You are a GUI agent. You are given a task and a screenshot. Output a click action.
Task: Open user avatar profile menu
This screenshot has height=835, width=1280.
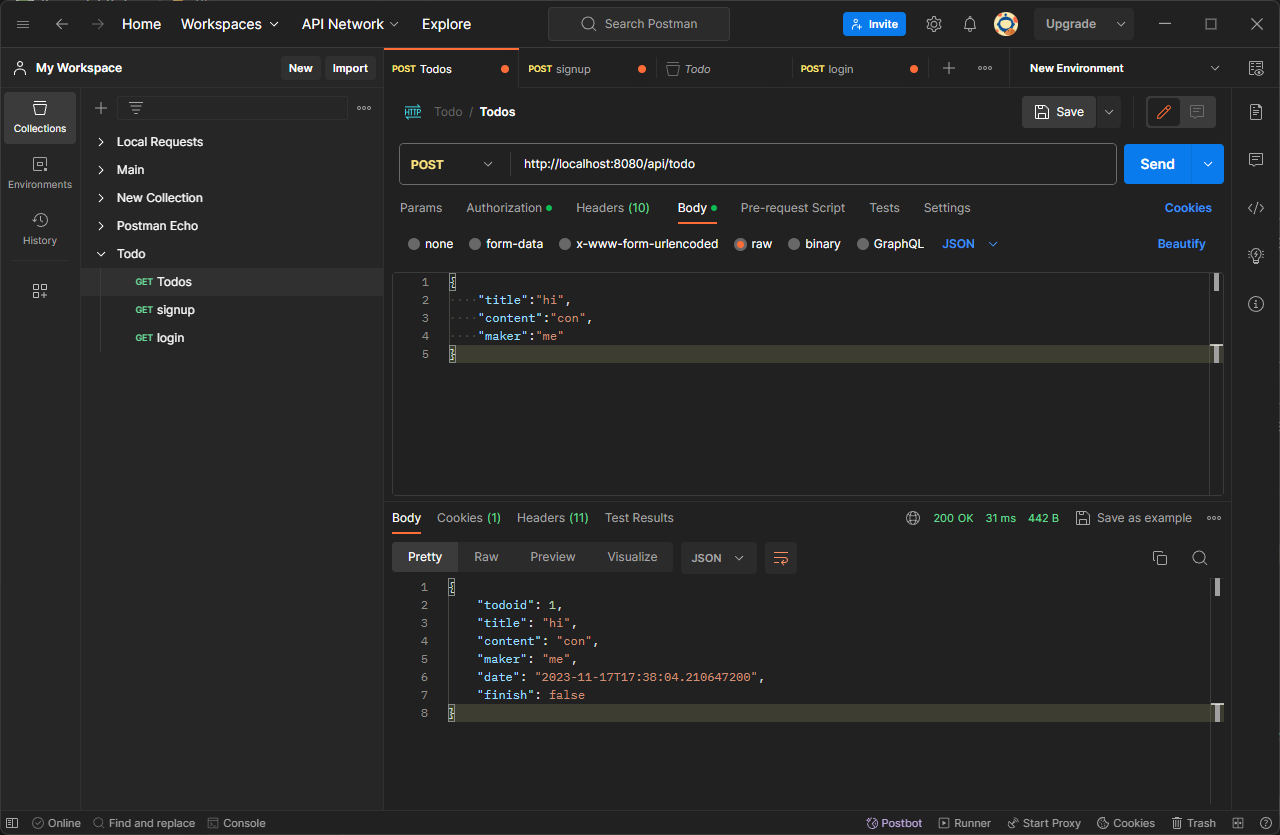(x=1006, y=24)
